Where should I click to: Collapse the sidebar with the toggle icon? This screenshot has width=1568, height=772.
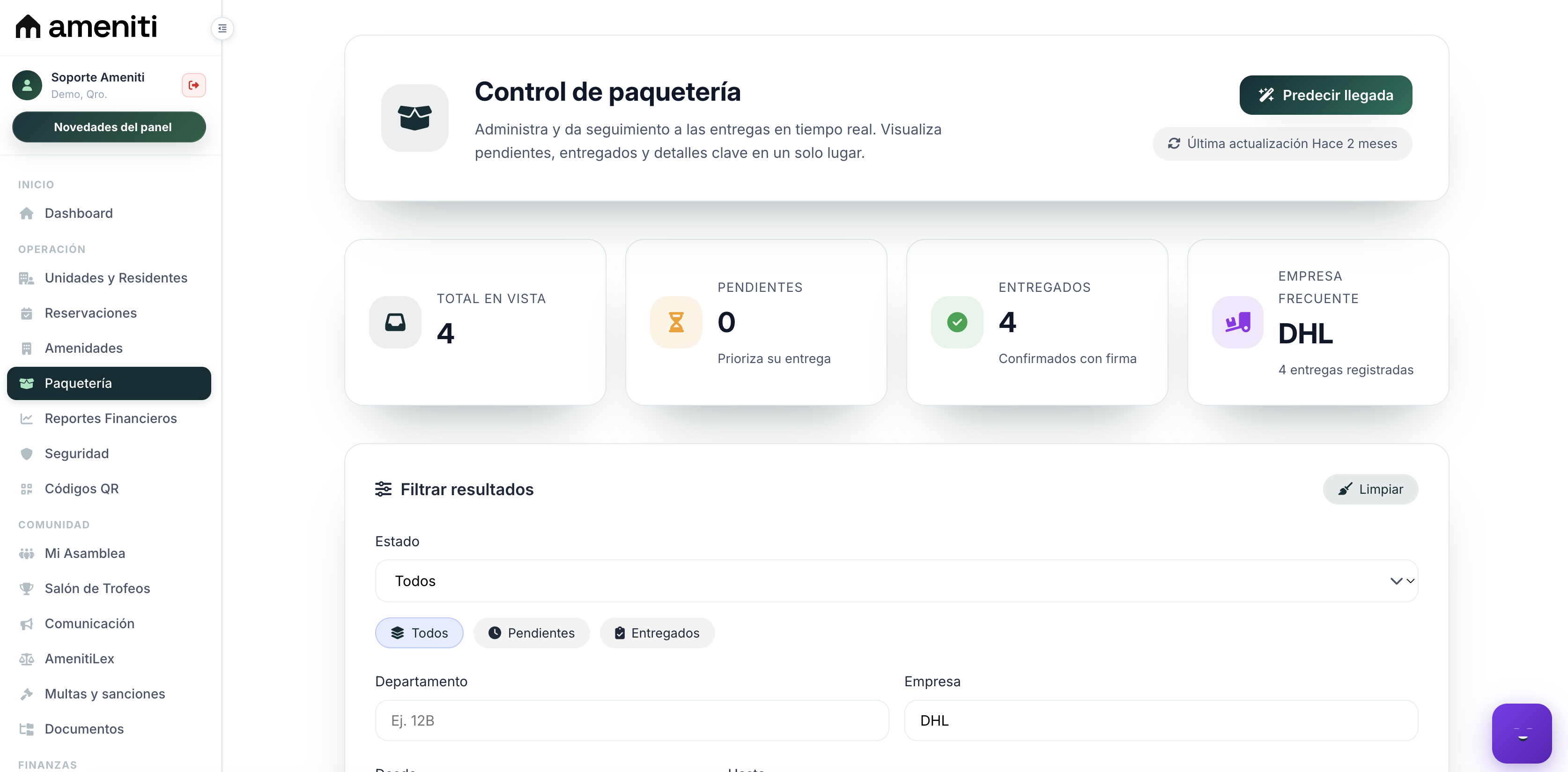click(x=222, y=29)
